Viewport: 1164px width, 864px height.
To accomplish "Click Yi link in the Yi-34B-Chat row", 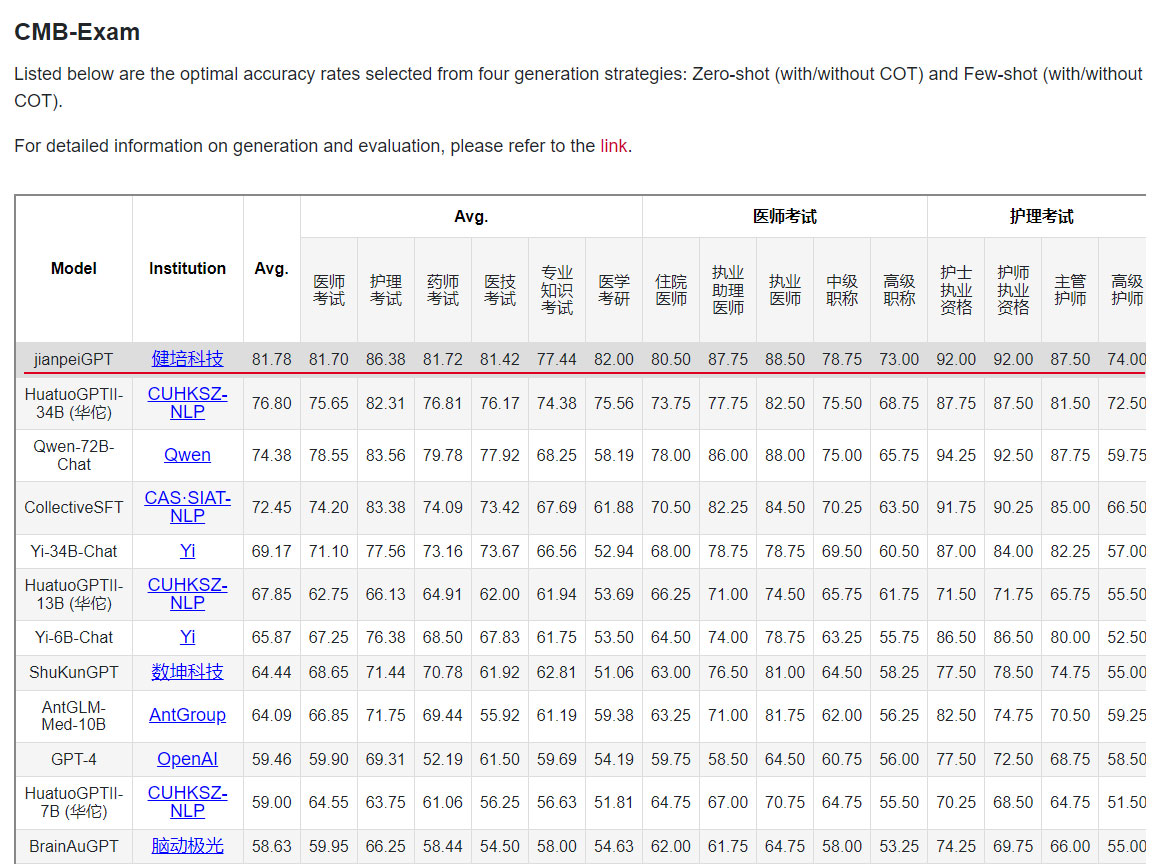I will coord(187,551).
